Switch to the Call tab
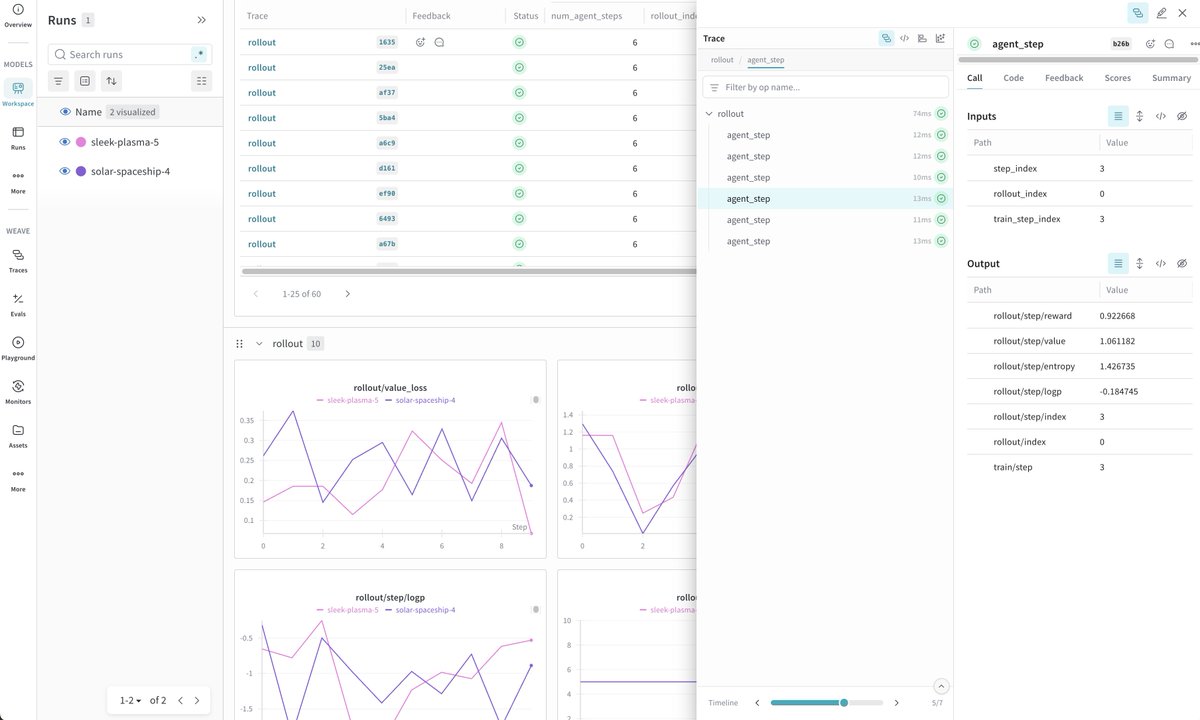Image resolution: width=1200 pixels, height=720 pixels. pos(974,78)
